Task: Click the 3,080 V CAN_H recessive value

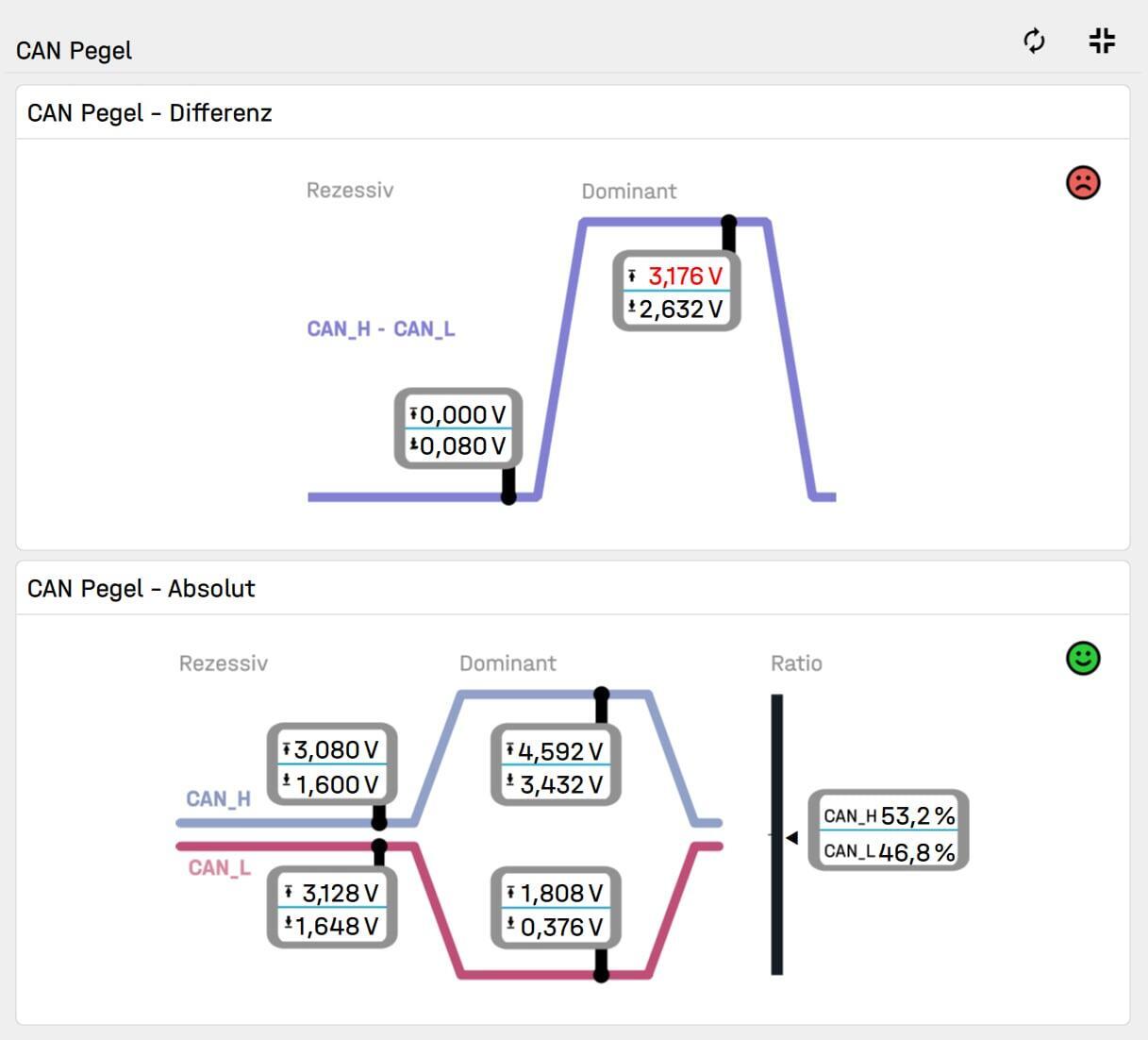Action: tap(336, 749)
